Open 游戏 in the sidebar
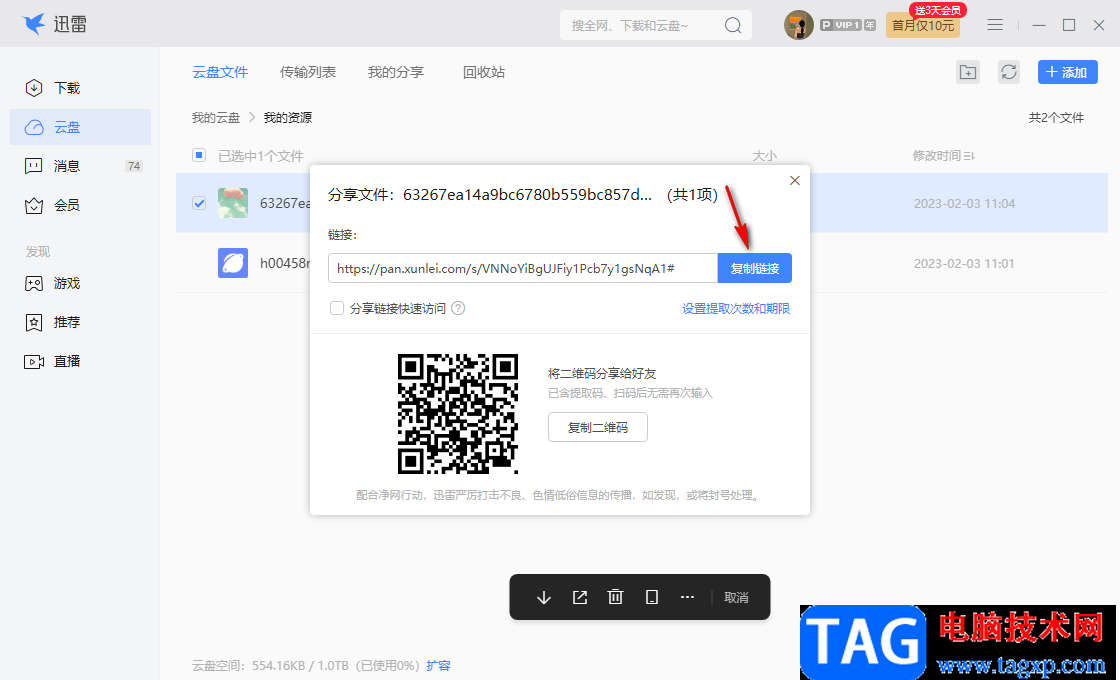Screen dimensions: 1120x680 tap(80, 284)
